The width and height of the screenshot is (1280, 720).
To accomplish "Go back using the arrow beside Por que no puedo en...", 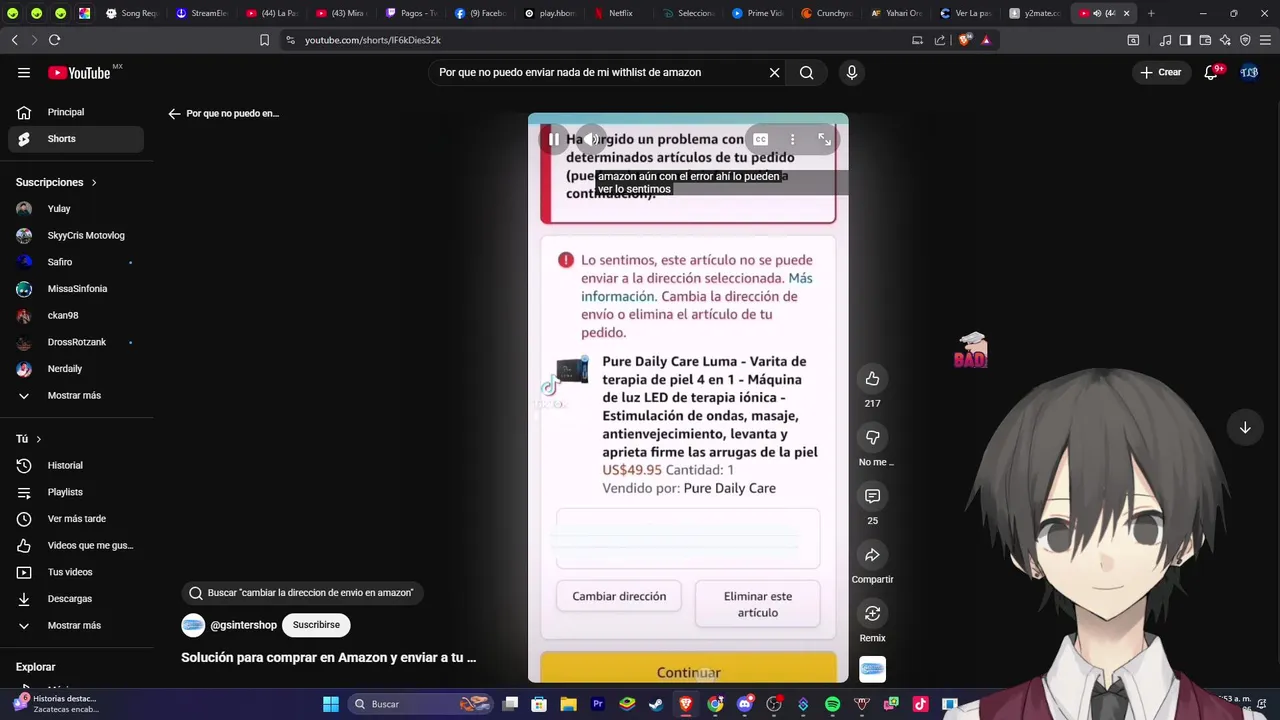I will click(x=174, y=114).
